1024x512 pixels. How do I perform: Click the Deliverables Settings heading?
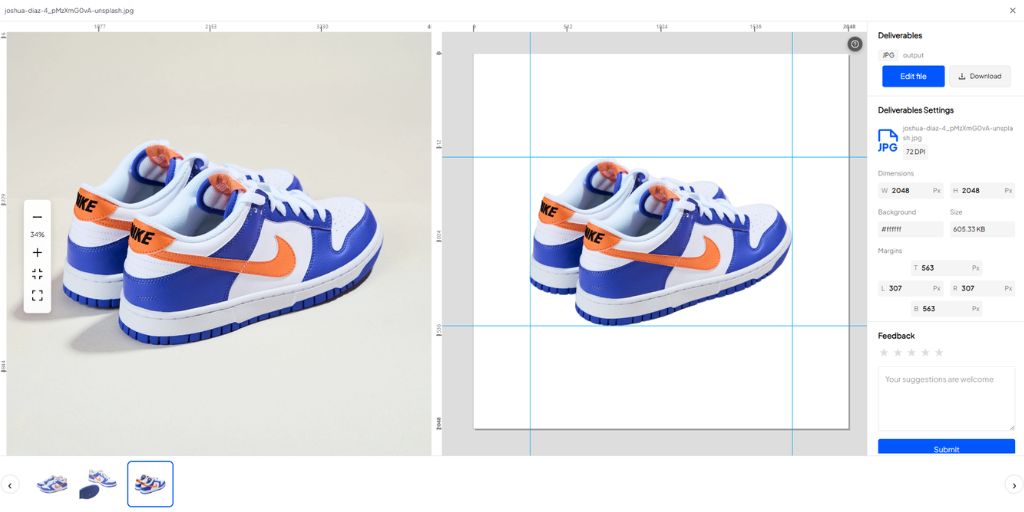pyautogui.click(x=916, y=110)
